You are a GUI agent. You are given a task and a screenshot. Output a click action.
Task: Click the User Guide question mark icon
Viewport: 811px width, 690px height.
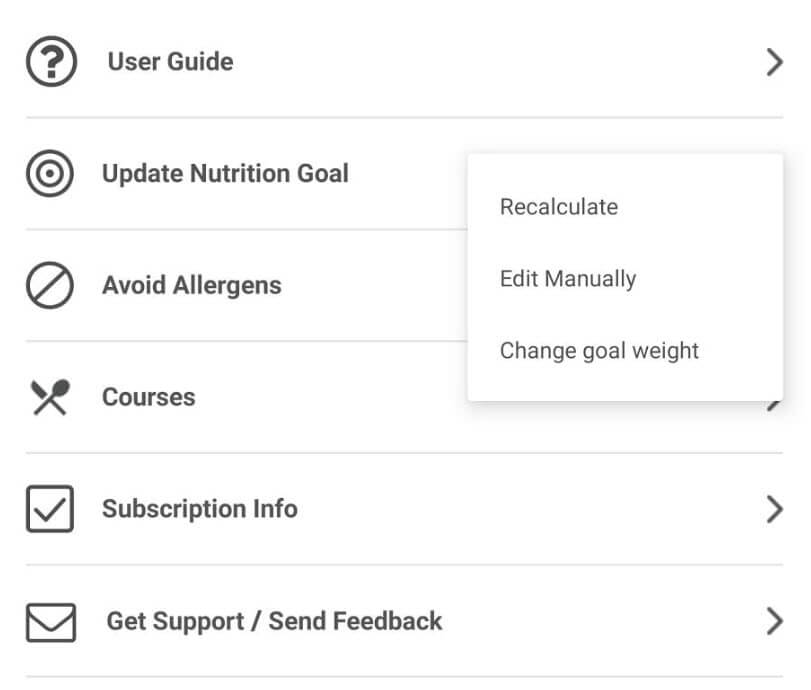coord(49,62)
